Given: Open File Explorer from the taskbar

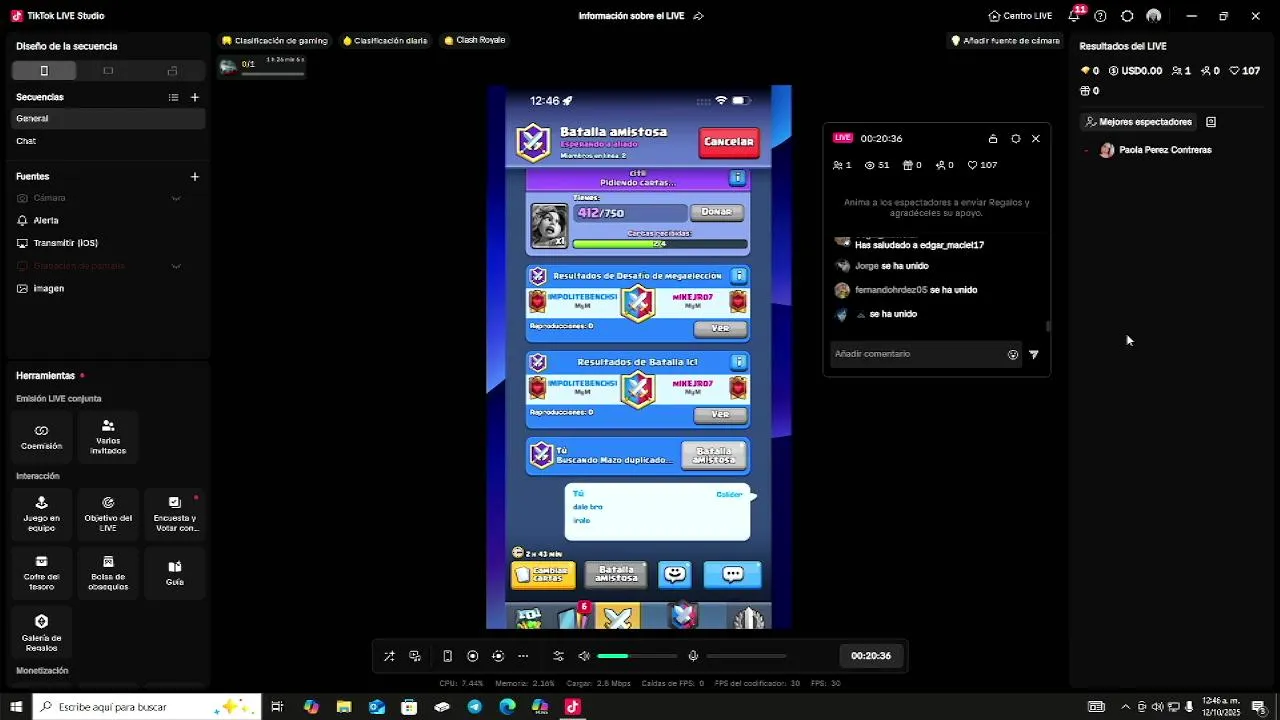Looking at the screenshot, I should pos(344,707).
